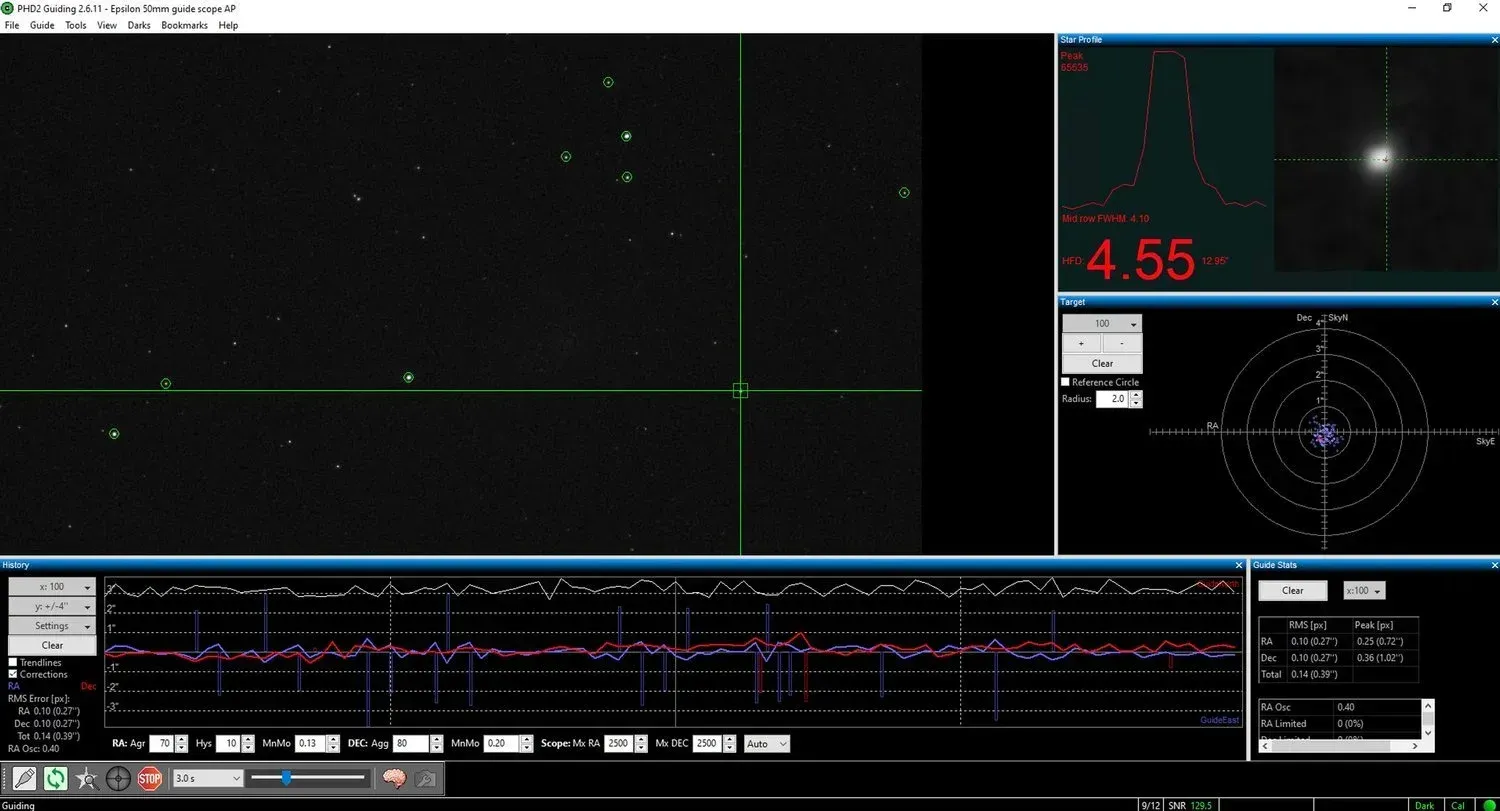Open the Auto Dec mode dropdown
1500x811 pixels.
click(767, 744)
